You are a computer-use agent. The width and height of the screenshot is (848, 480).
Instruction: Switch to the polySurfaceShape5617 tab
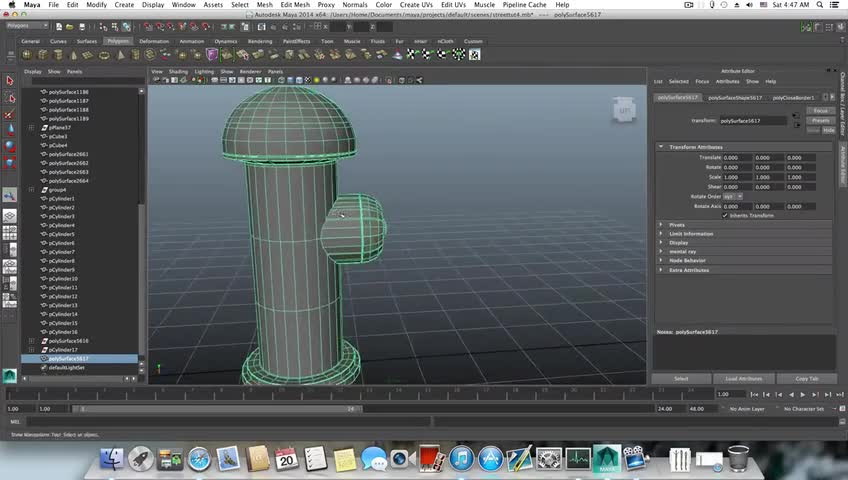[x=735, y=98]
